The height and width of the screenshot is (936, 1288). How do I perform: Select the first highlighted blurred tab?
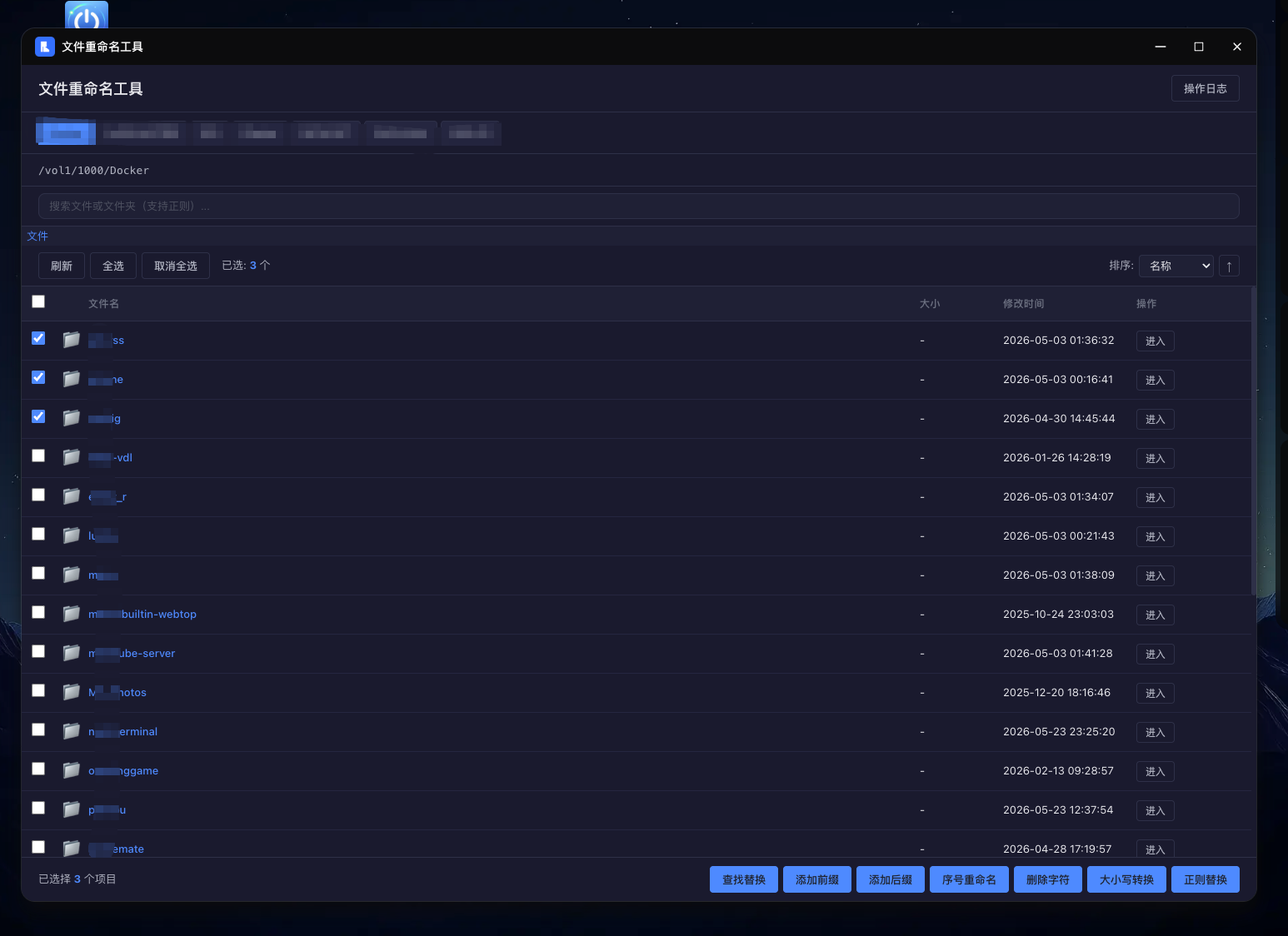[x=66, y=133]
